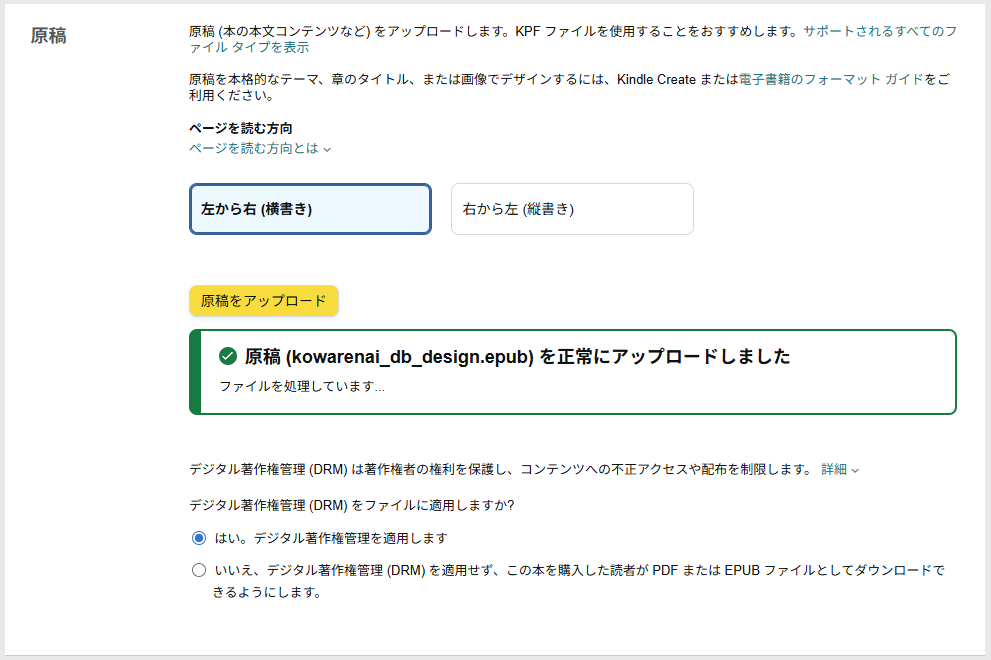Image resolution: width=991 pixels, height=660 pixels.
Task: Open サポートされるすべてのファイル タイプを表示 link
Action: [x=573, y=39]
